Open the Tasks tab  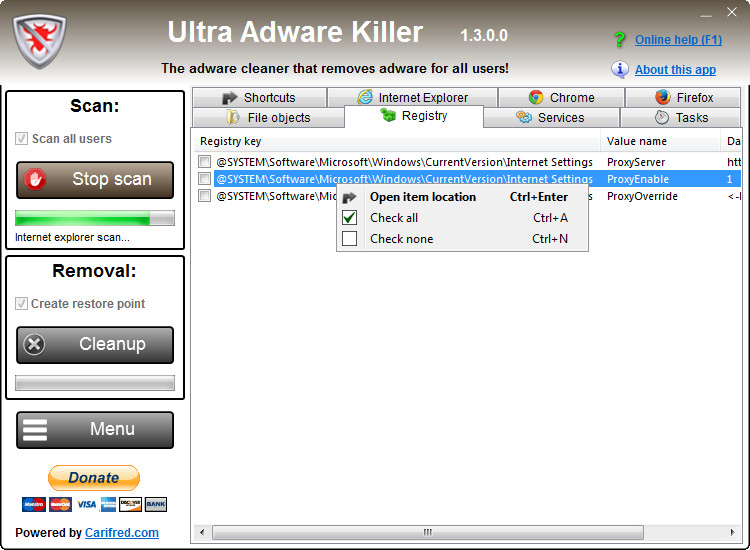(680, 117)
